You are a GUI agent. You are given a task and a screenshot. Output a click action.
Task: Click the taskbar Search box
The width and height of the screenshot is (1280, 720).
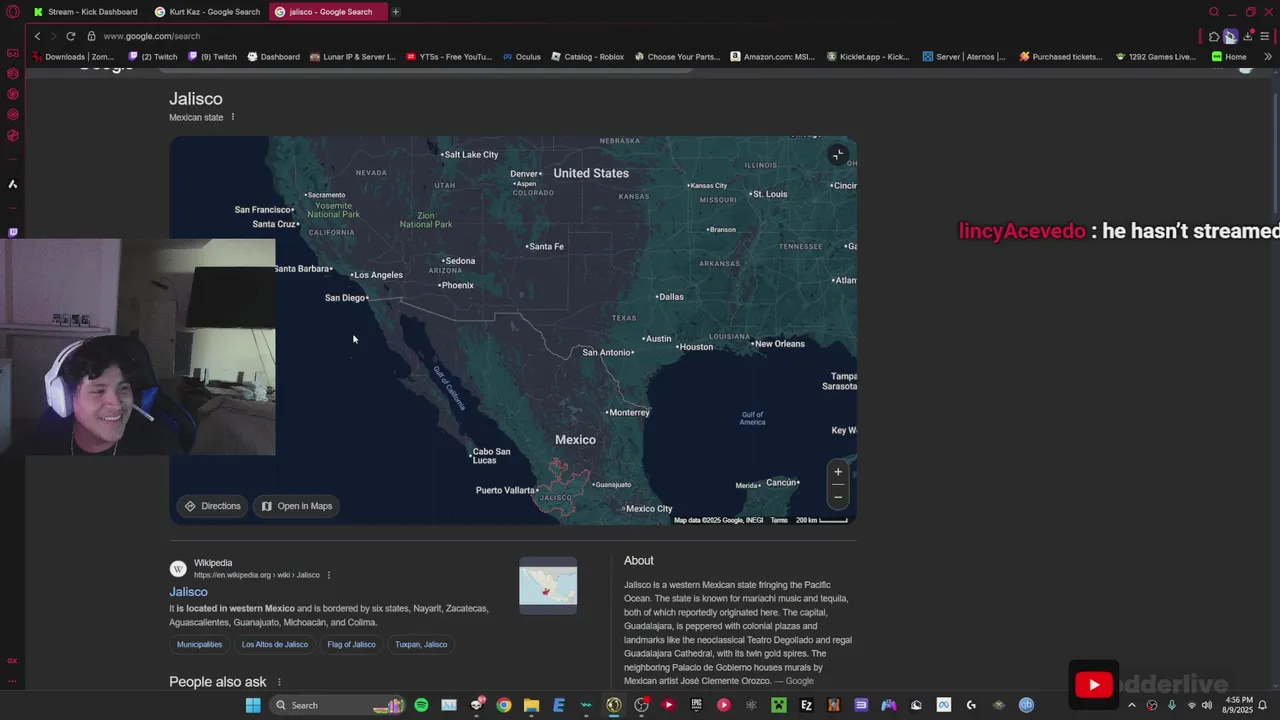338,705
